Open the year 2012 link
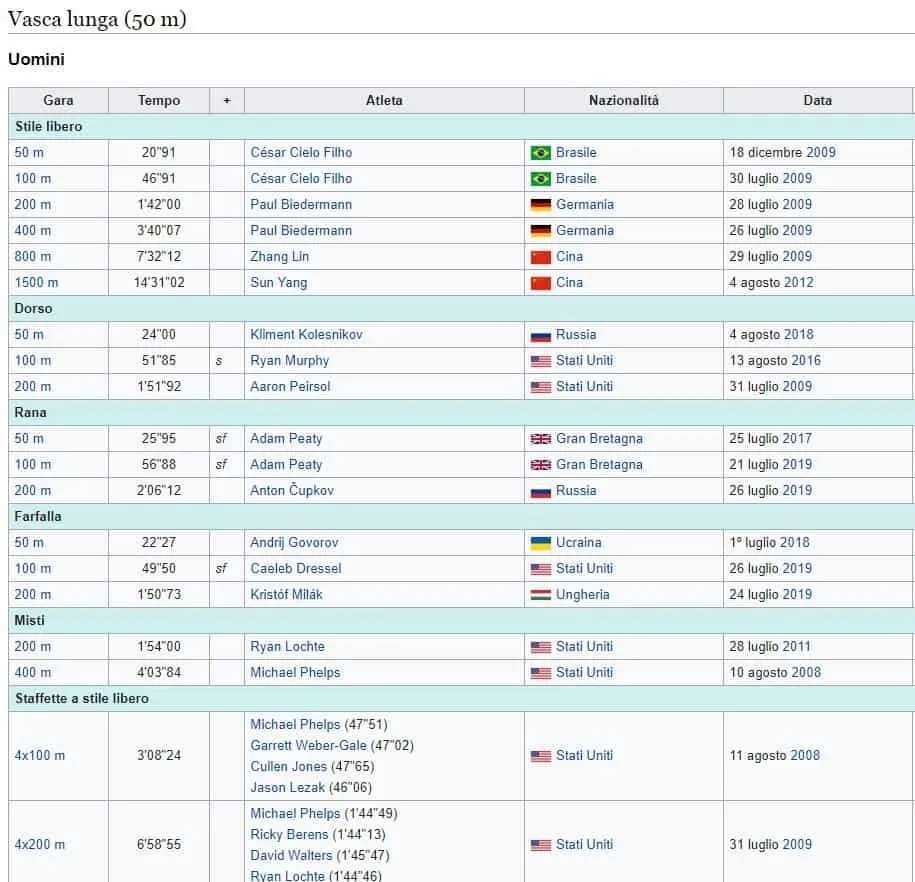The image size is (915, 882). click(x=798, y=282)
